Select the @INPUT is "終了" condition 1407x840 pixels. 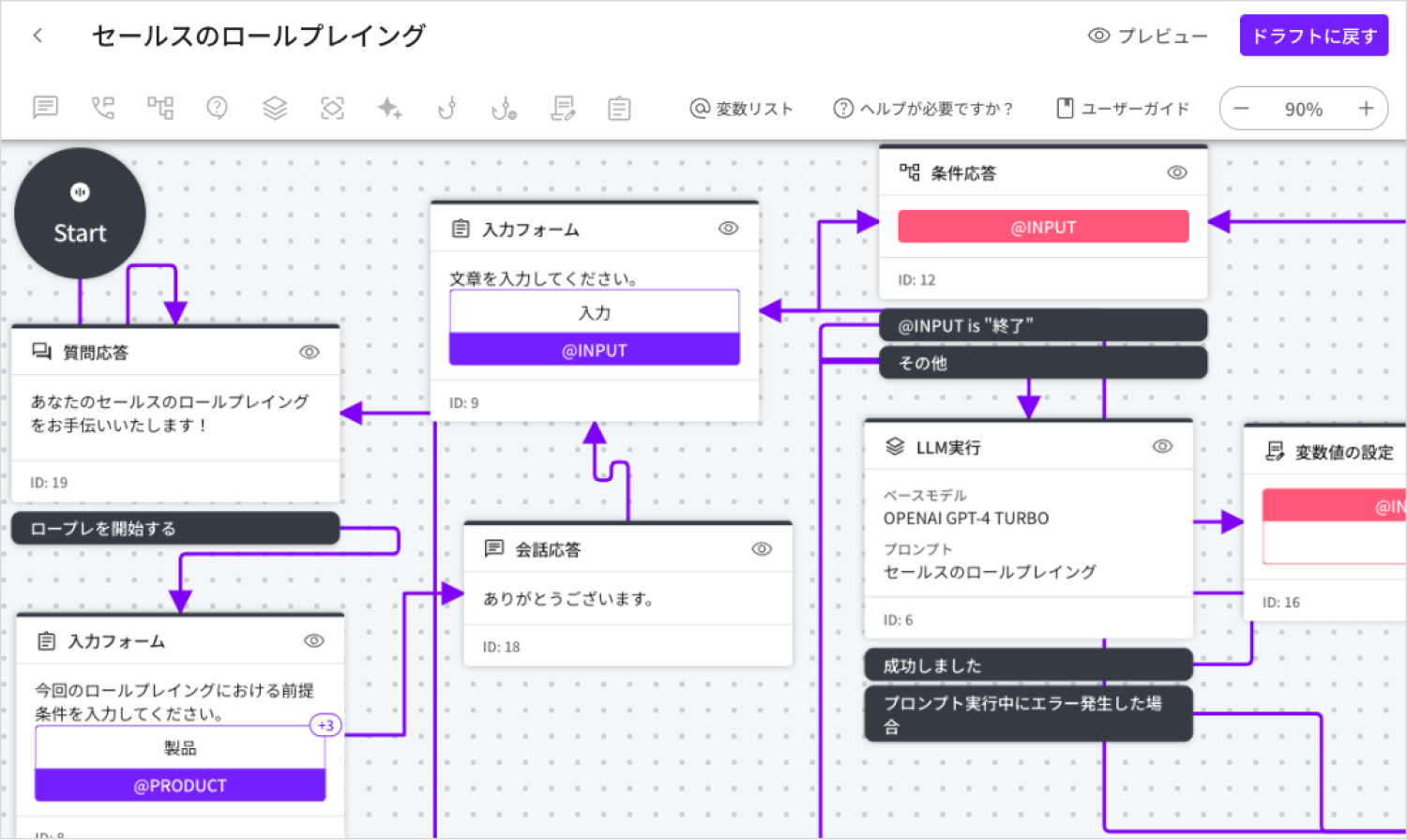1043,326
